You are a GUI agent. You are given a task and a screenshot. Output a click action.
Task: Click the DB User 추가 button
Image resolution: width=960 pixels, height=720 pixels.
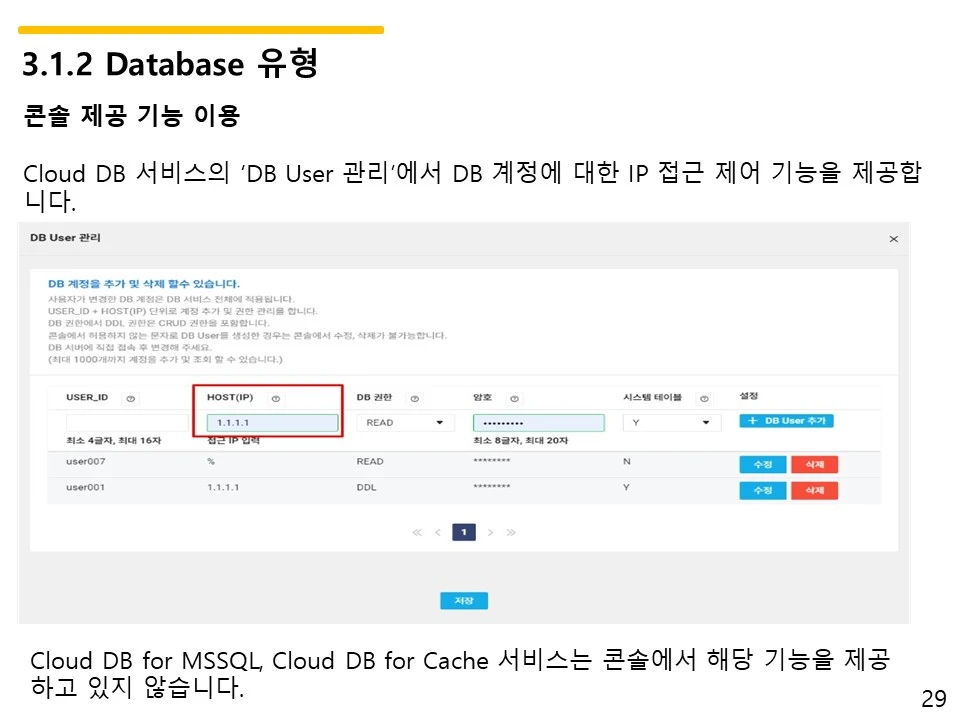[786, 421]
